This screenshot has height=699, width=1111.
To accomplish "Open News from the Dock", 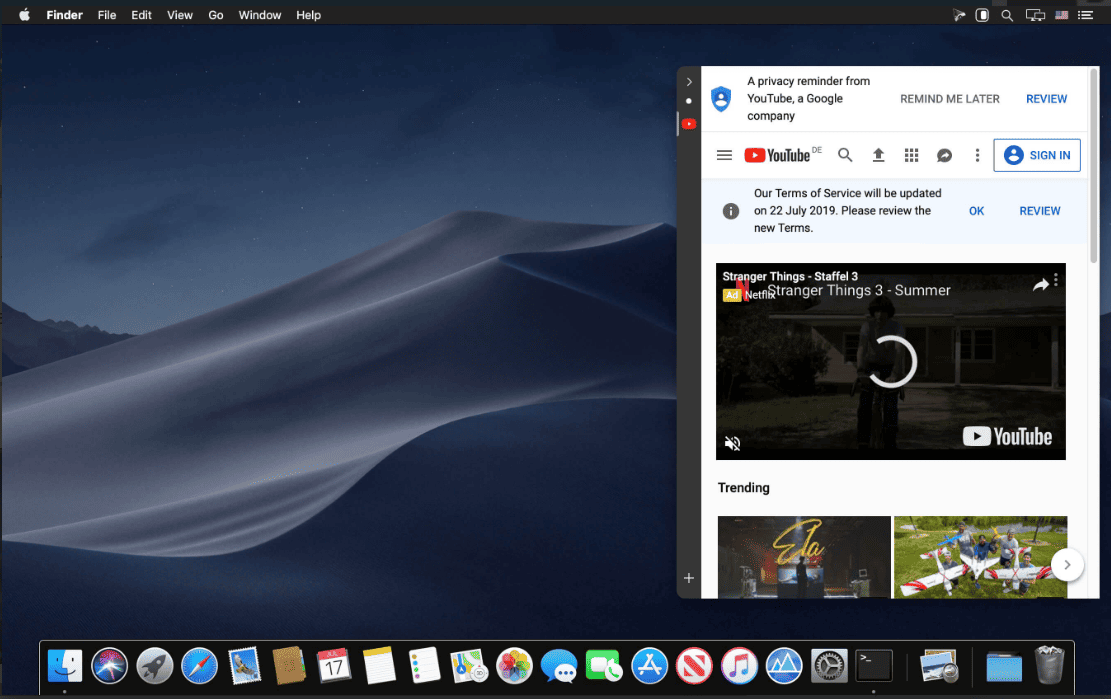I will point(694,666).
